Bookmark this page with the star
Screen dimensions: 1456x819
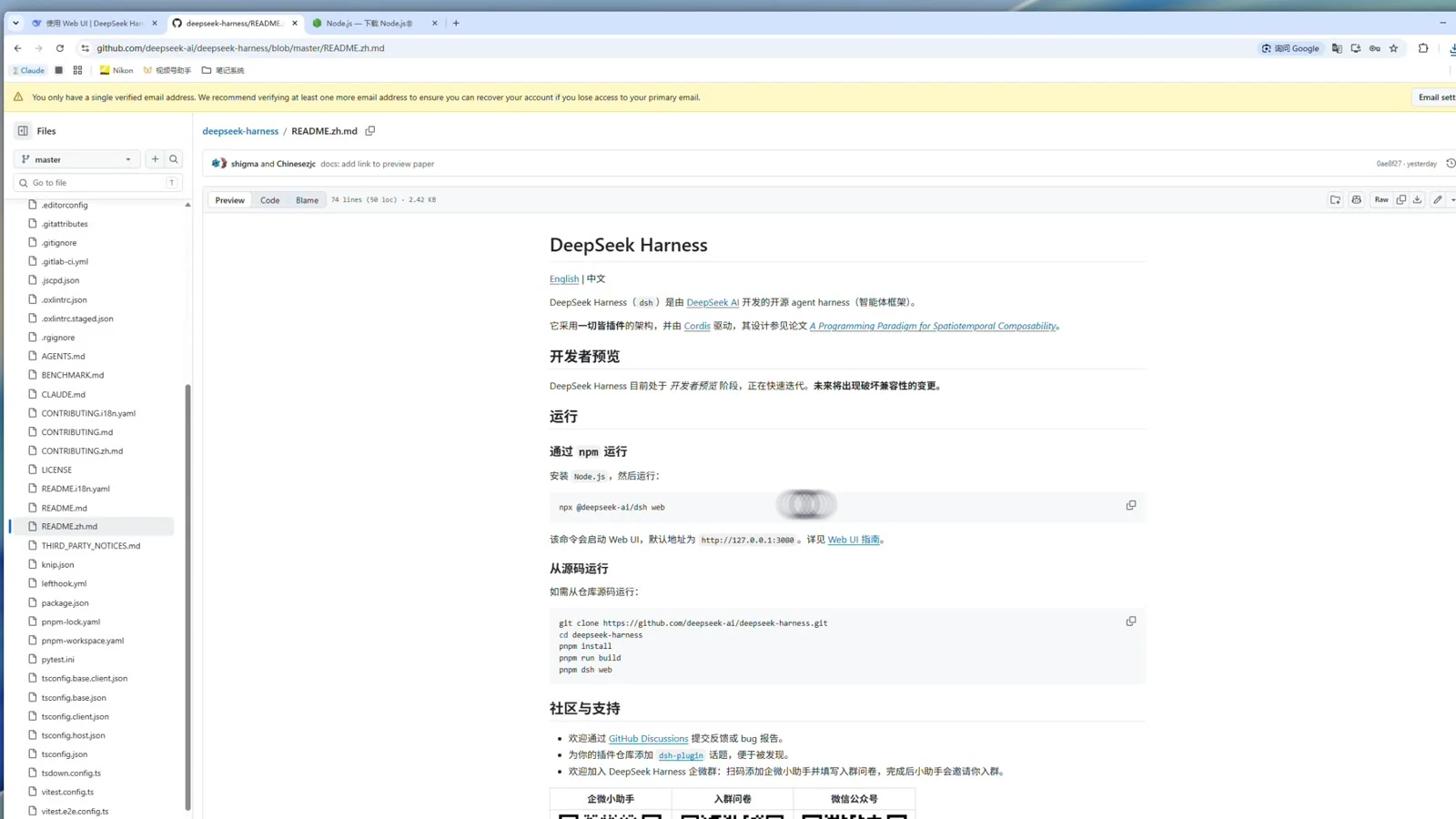[1393, 48]
